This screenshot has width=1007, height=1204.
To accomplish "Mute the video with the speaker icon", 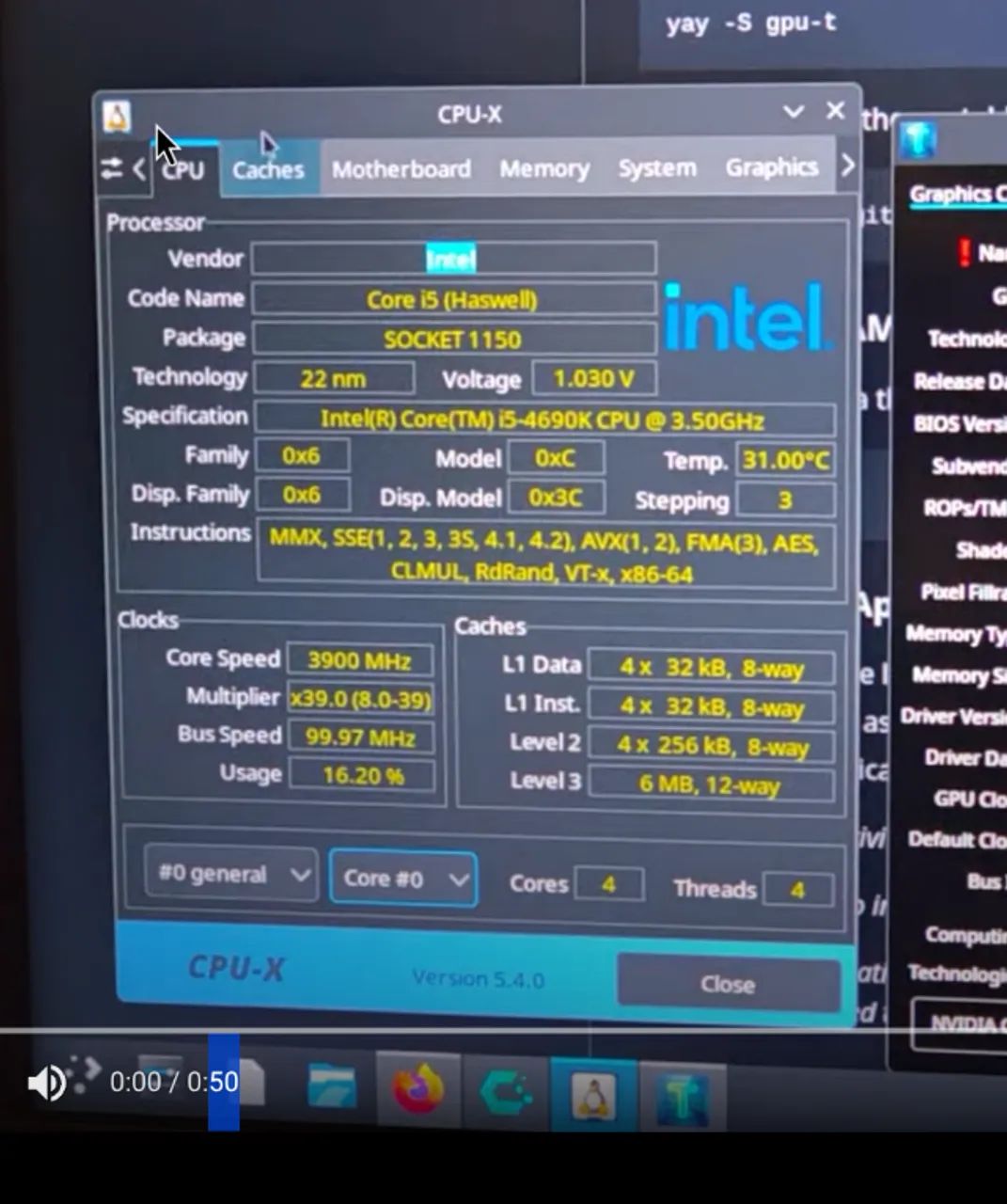I will (46, 1083).
